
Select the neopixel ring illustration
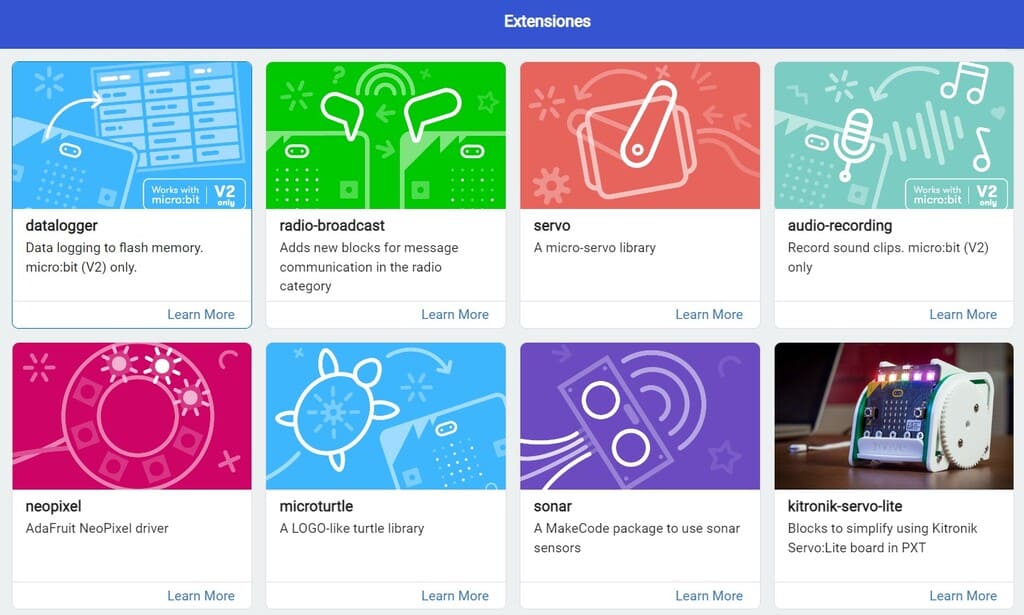pos(132,416)
